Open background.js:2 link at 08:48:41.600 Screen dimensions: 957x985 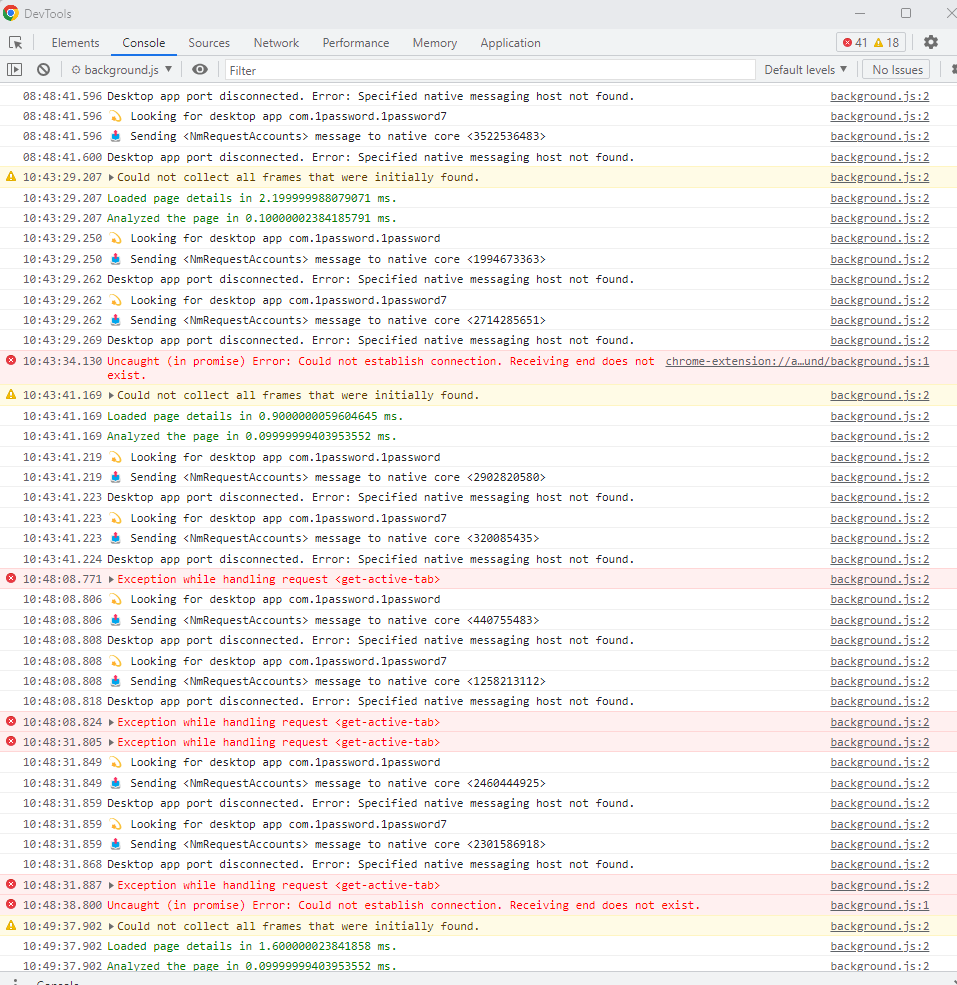click(x=880, y=157)
